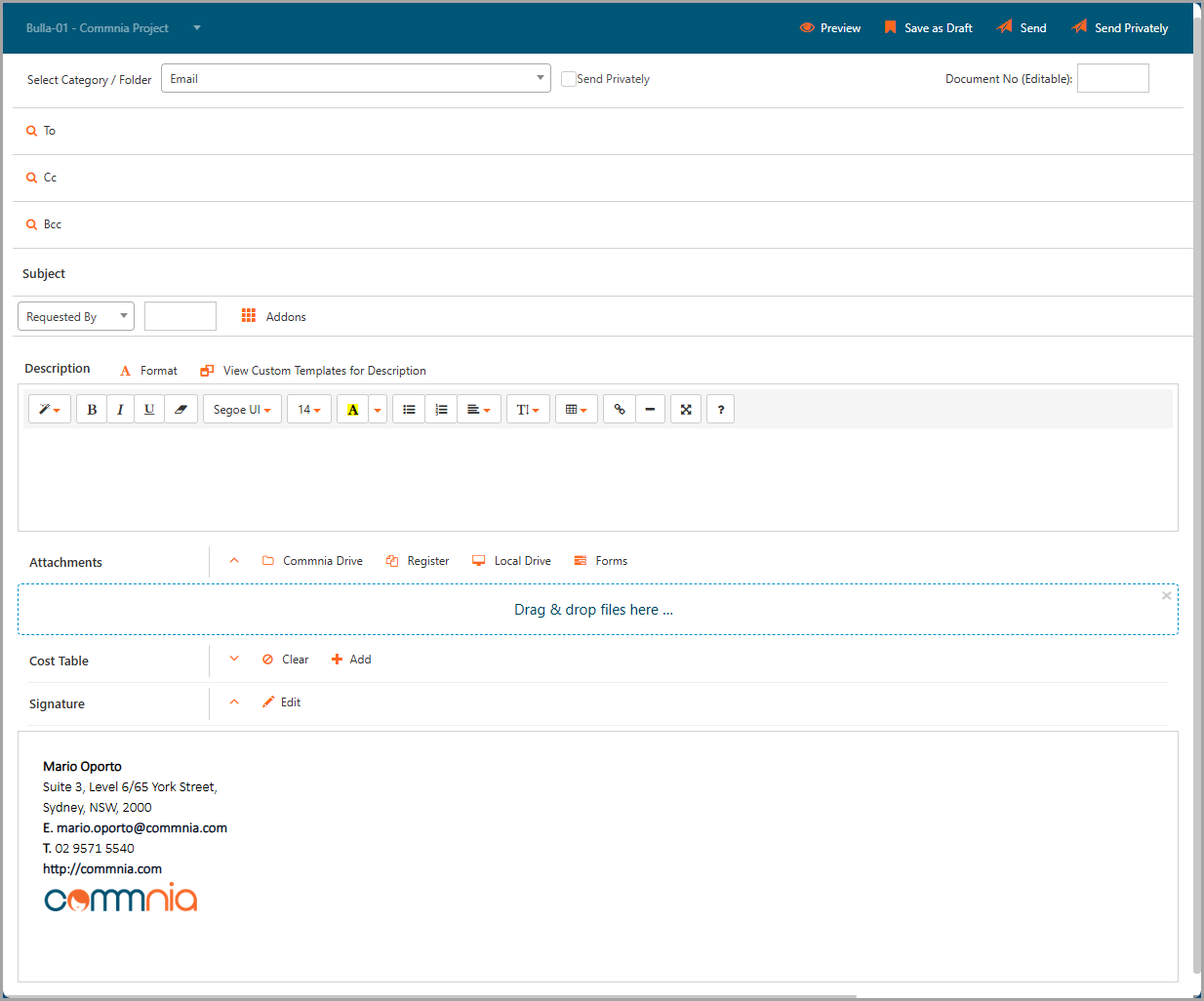Toggle underline formatting in the editor

click(149, 410)
